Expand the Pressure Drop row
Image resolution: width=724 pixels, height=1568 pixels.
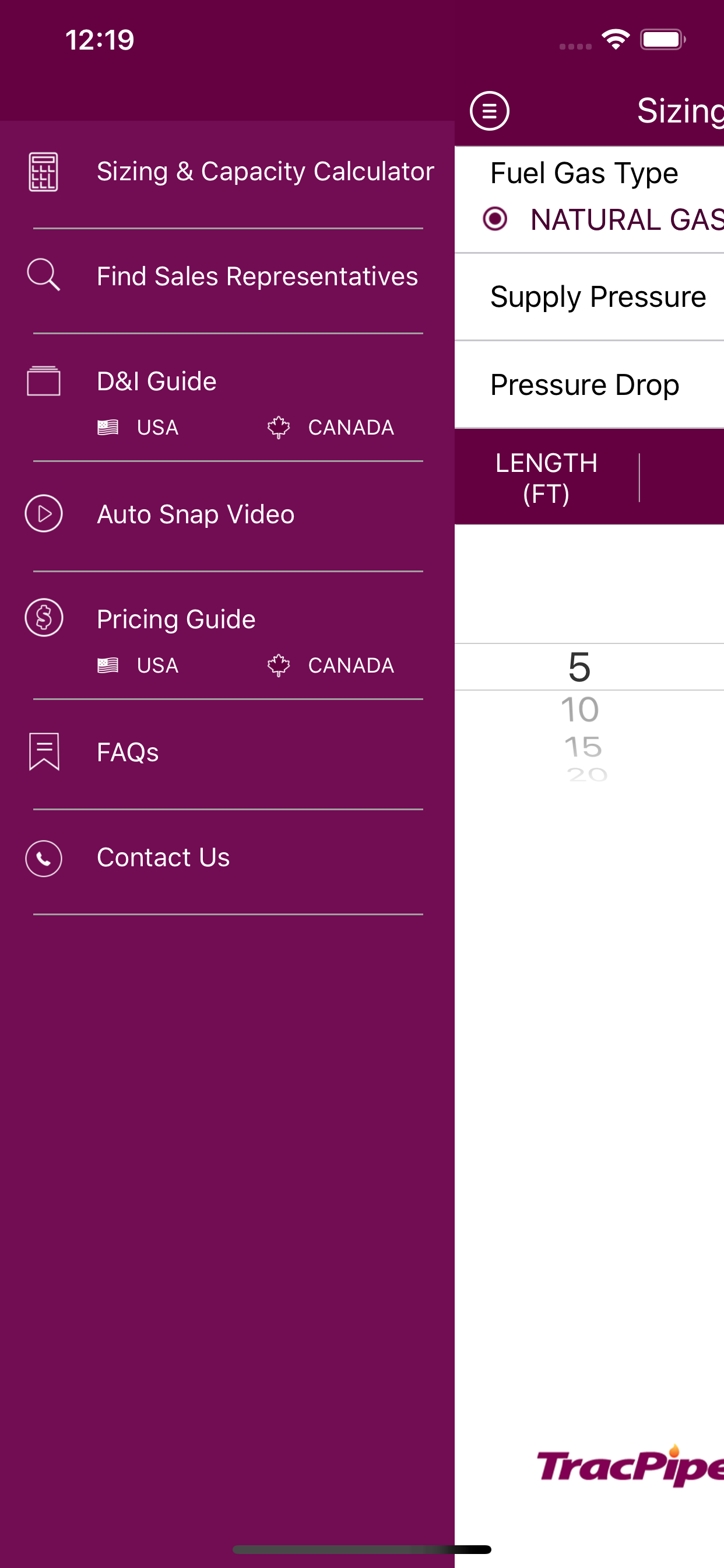tap(585, 384)
